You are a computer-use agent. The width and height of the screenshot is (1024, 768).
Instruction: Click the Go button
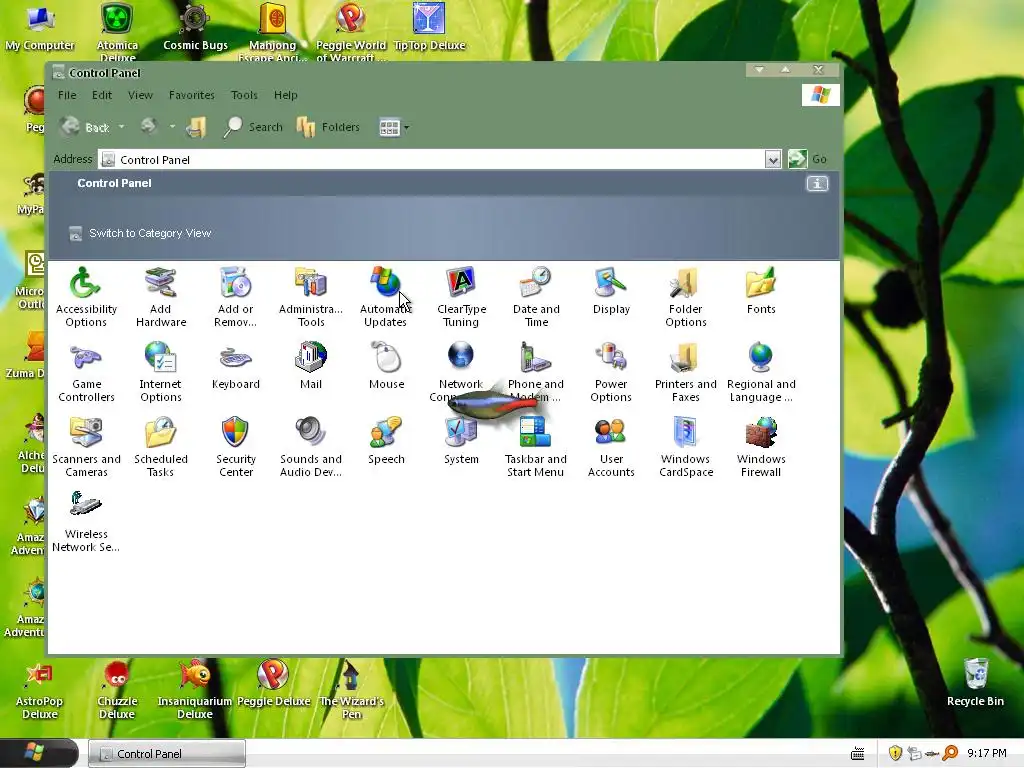click(808, 159)
